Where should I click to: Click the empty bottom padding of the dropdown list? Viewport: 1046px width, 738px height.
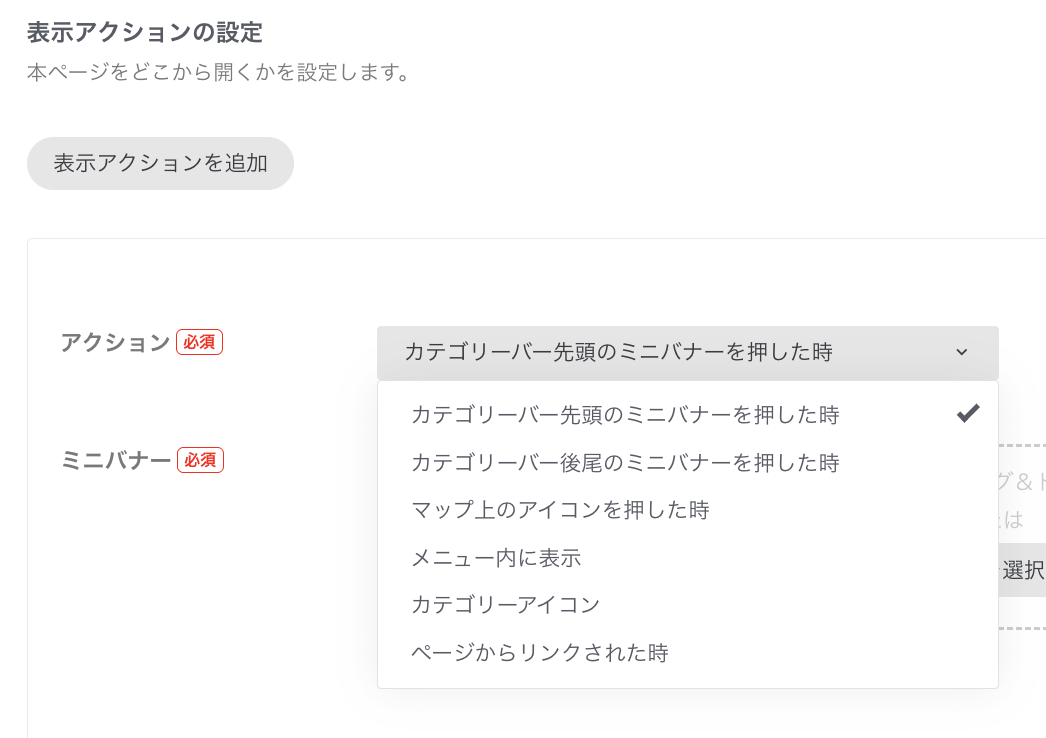(x=687, y=680)
